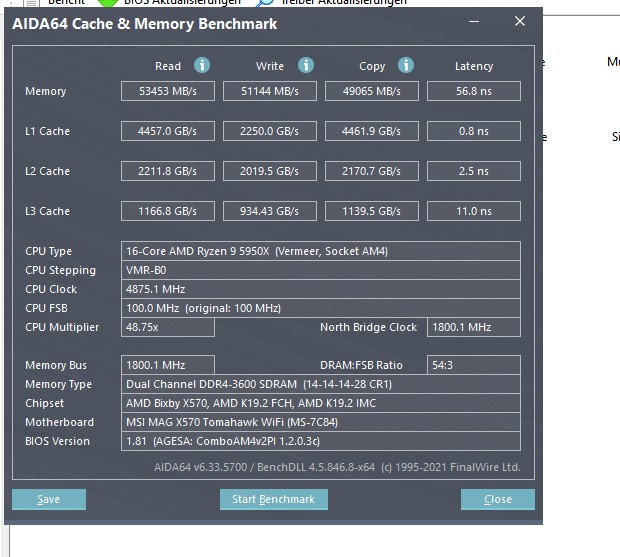Click the Chipset field AMD Bixby X570
This screenshot has height=557, width=620.
(321, 403)
